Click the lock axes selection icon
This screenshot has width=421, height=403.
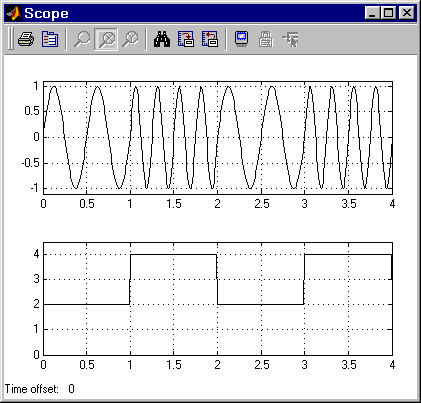click(266, 39)
